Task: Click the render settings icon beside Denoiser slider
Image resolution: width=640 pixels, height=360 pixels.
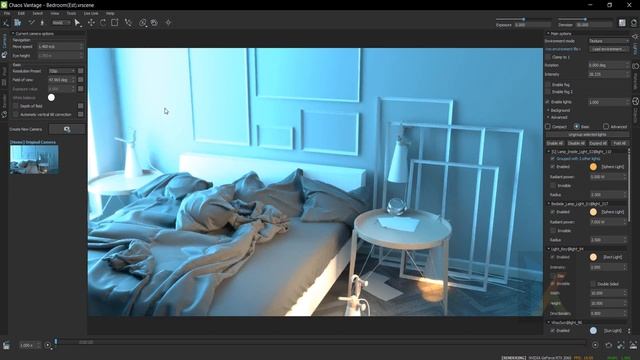Action: [x=622, y=23]
